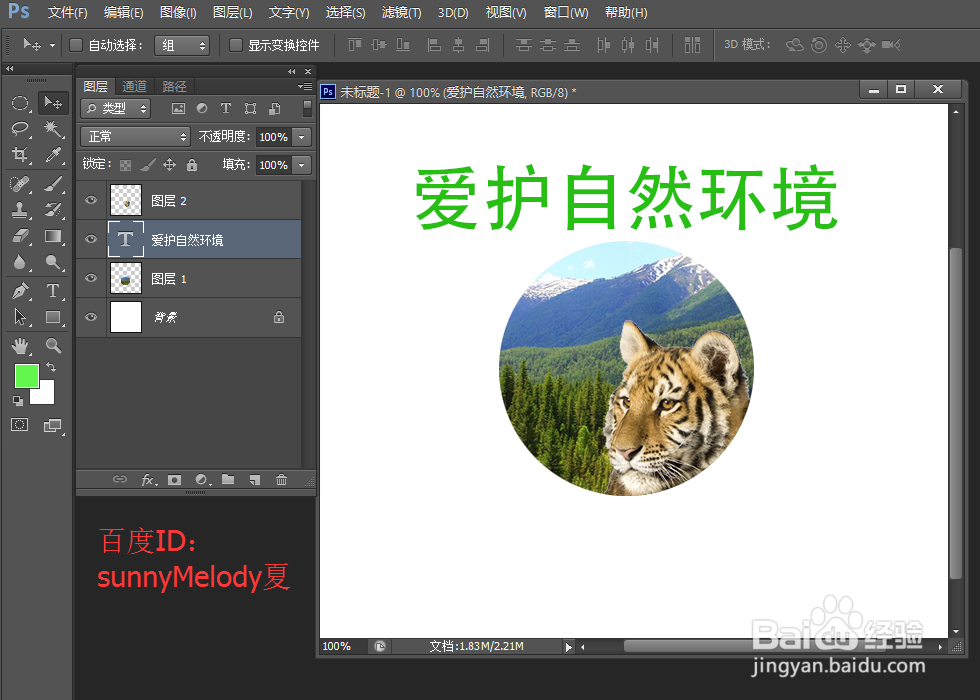The height and width of the screenshot is (700, 980).
Task: Hide the 背景 layer
Action: coord(91,317)
